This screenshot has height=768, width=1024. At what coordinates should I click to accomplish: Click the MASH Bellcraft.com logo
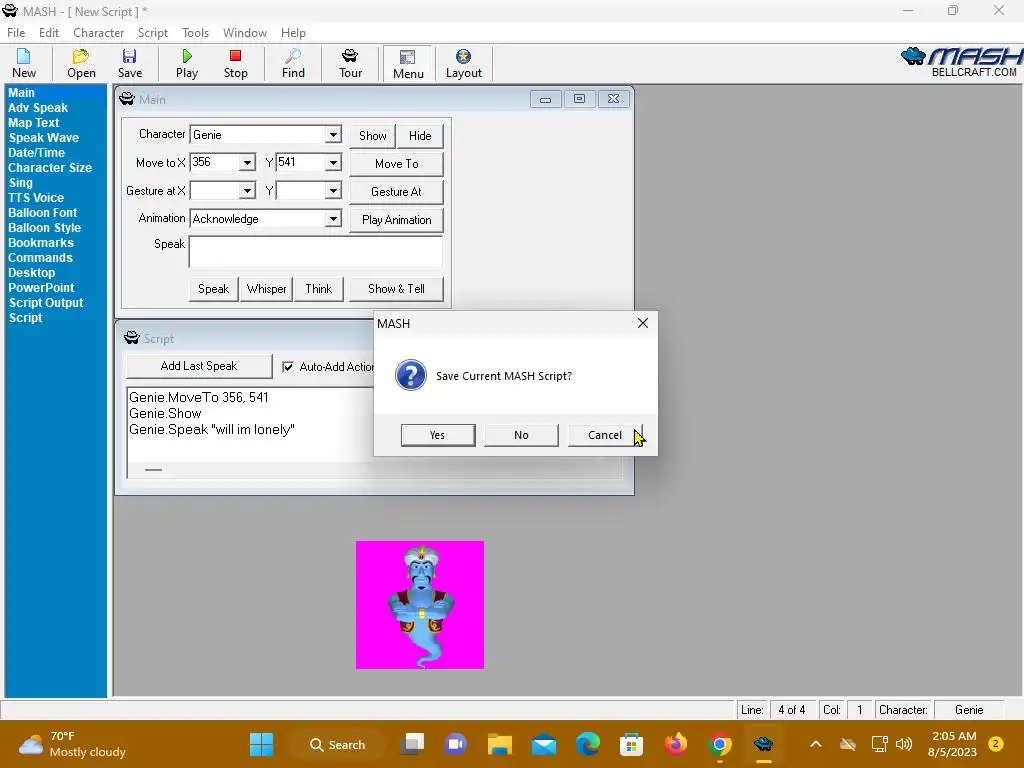coord(961,62)
